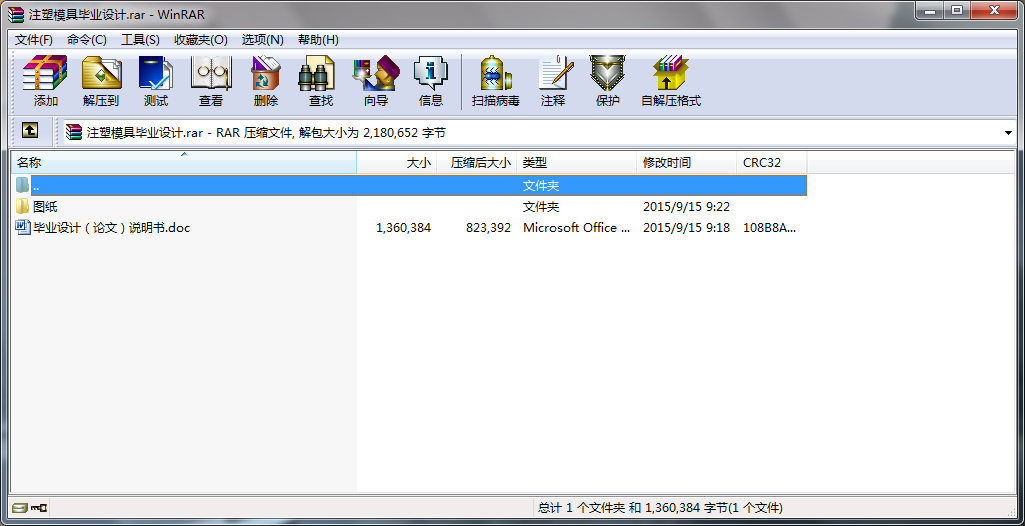The width and height of the screenshot is (1025, 526).
Task: Select file 毕业设计（论文）说明书.doc
Action: point(112,228)
